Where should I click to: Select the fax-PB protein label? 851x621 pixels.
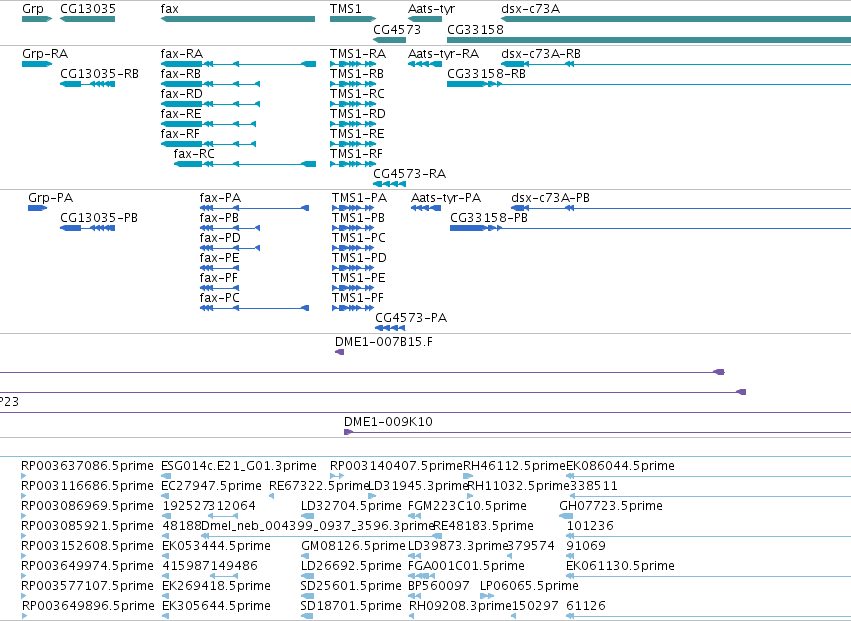pyautogui.click(x=219, y=218)
